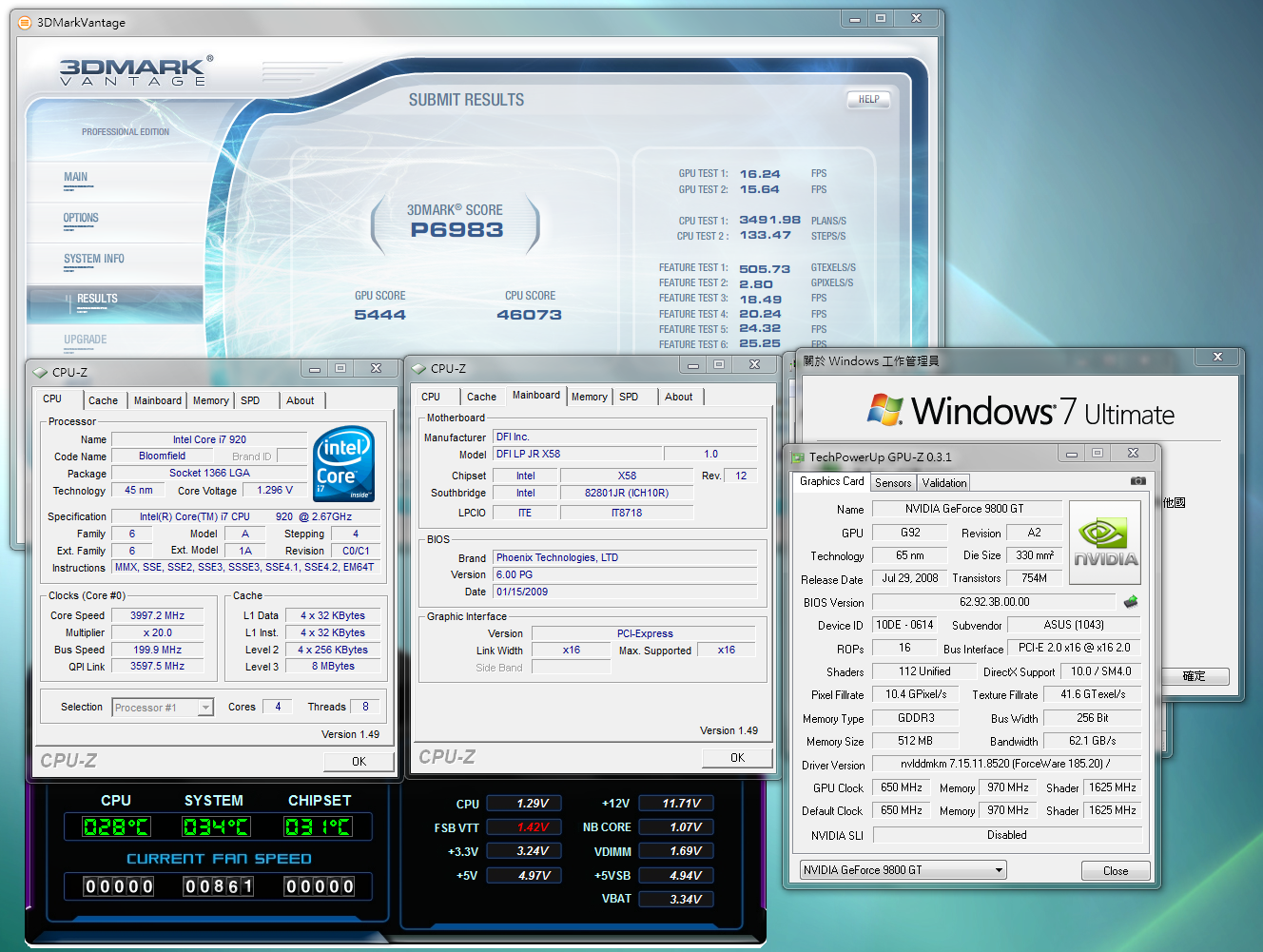1263x952 pixels.
Task: Click the NVIDIA logo in GPU-Z
Action: pos(1104,543)
